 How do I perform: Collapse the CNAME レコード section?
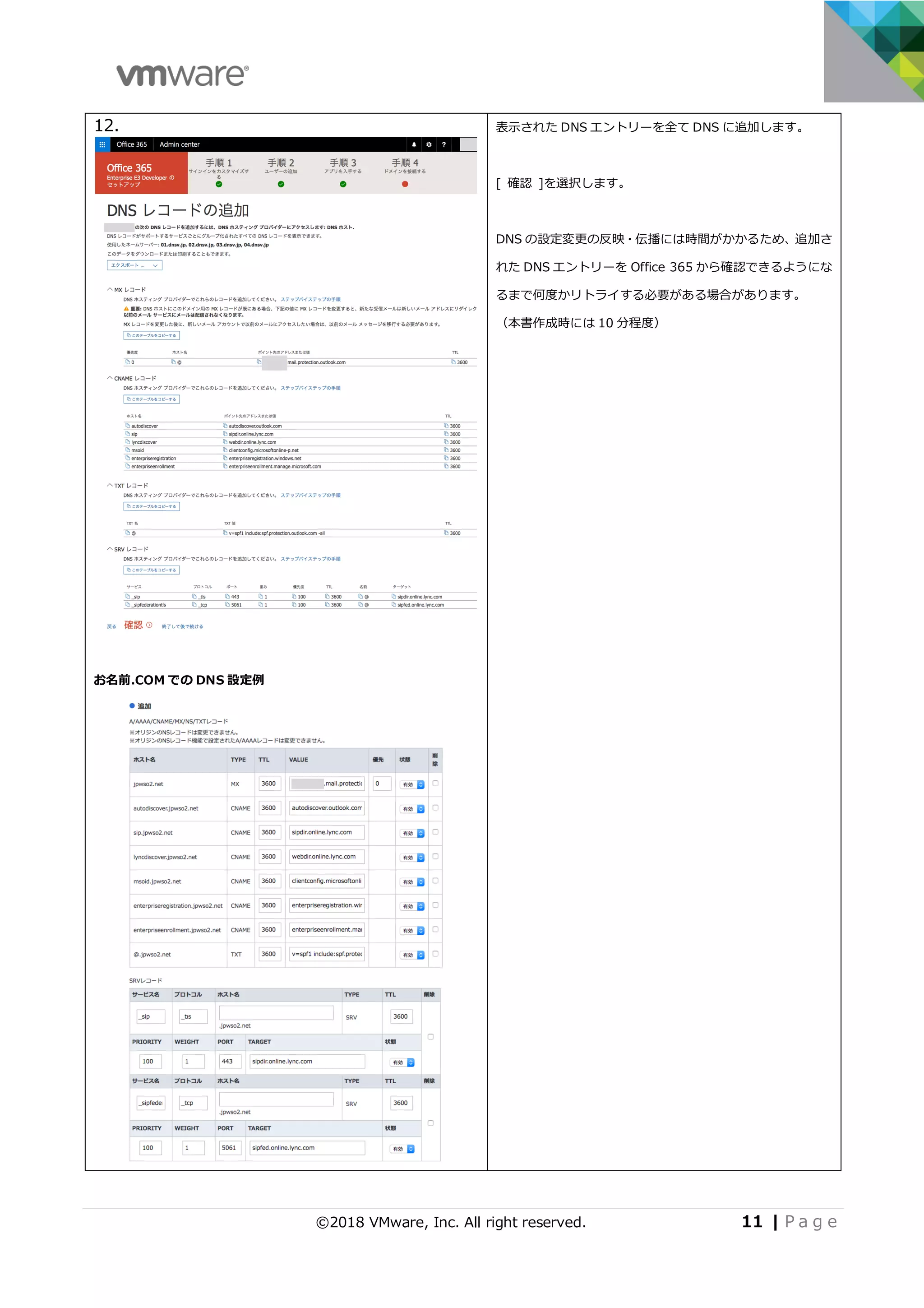[x=110, y=378]
